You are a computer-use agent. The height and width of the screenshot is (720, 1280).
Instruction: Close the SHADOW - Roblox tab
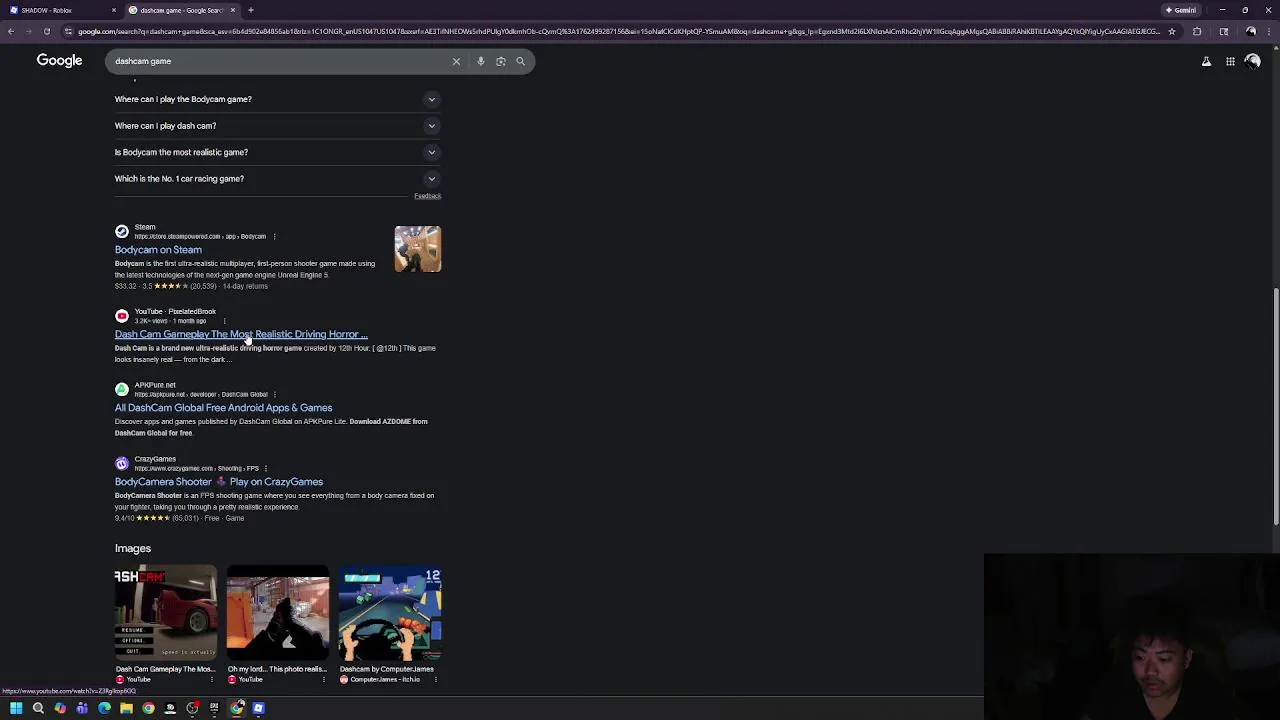coord(113,10)
